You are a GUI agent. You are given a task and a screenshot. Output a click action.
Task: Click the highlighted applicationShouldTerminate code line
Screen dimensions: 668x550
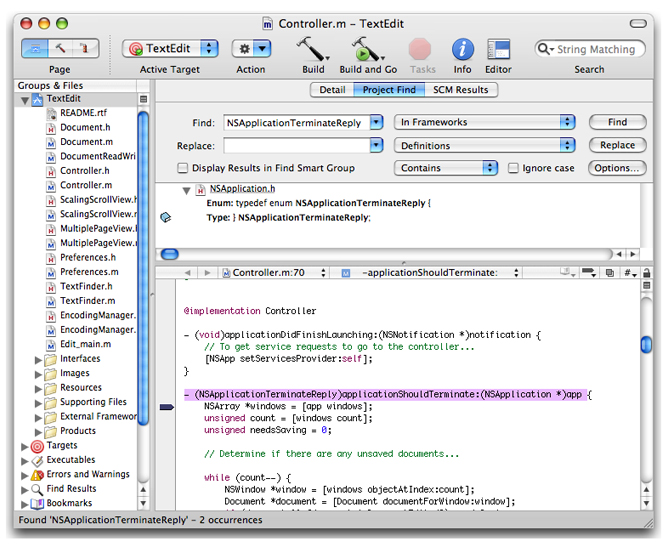pos(387,395)
